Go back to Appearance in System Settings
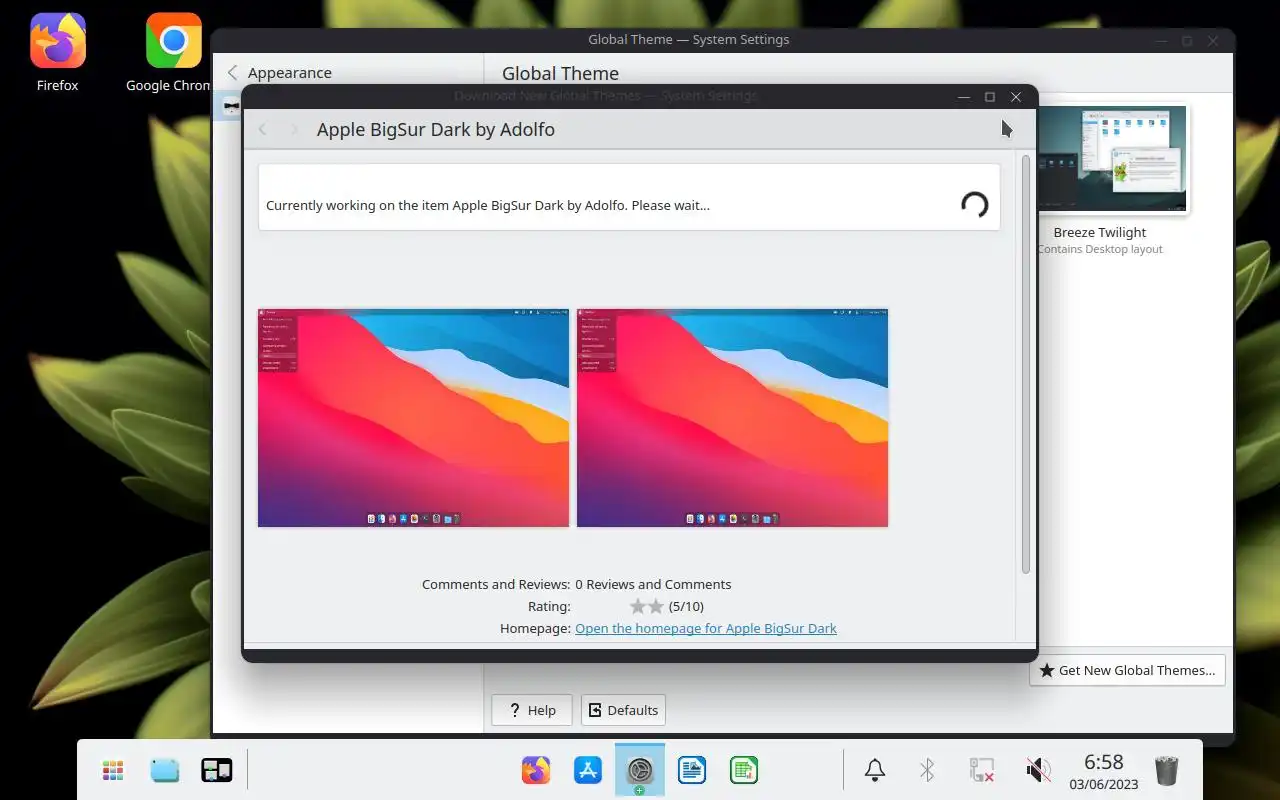Screen dimensions: 1280x800 tap(279, 73)
